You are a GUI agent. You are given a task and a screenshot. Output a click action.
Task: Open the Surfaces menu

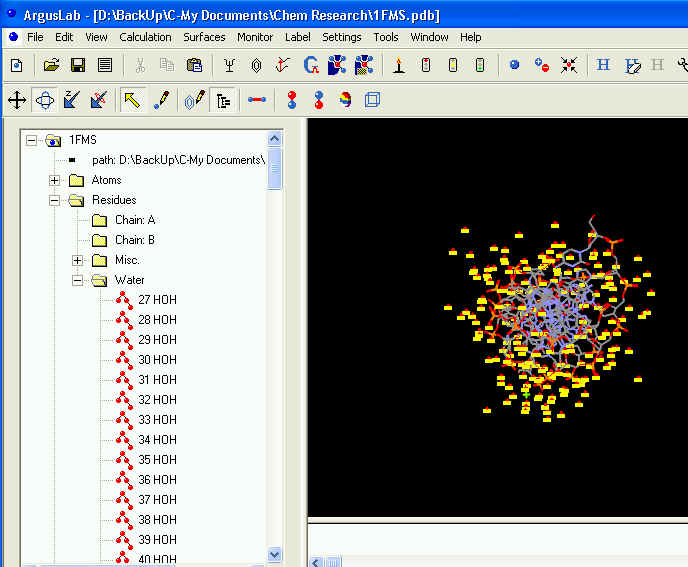[x=204, y=37]
